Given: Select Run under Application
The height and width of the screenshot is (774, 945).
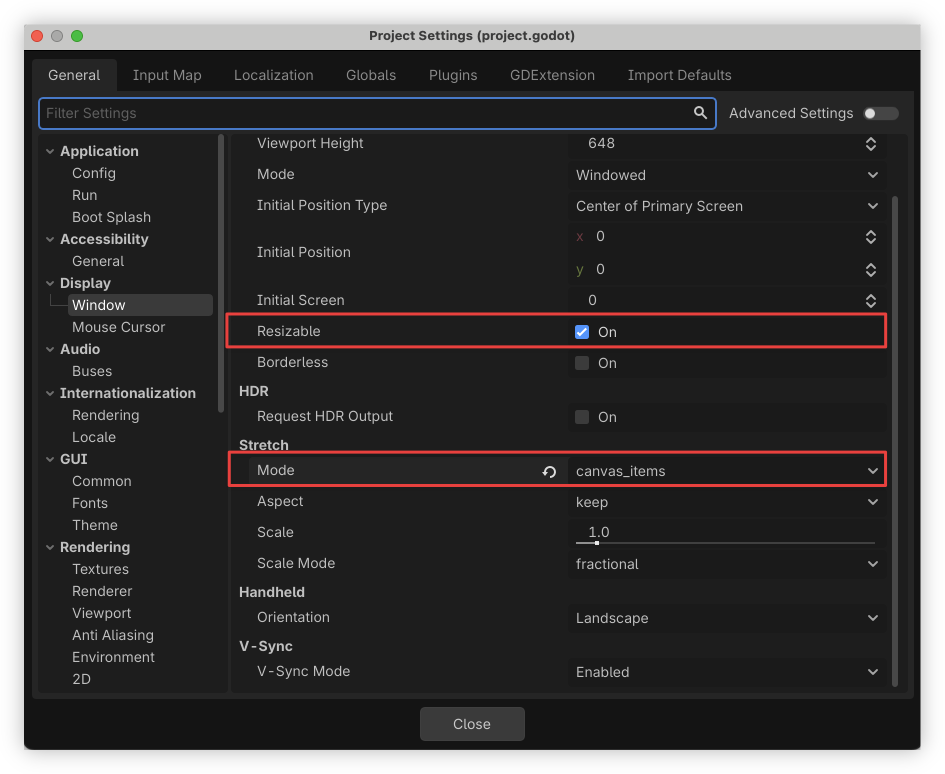Looking at the screenshot, I should tap(84, 195).
